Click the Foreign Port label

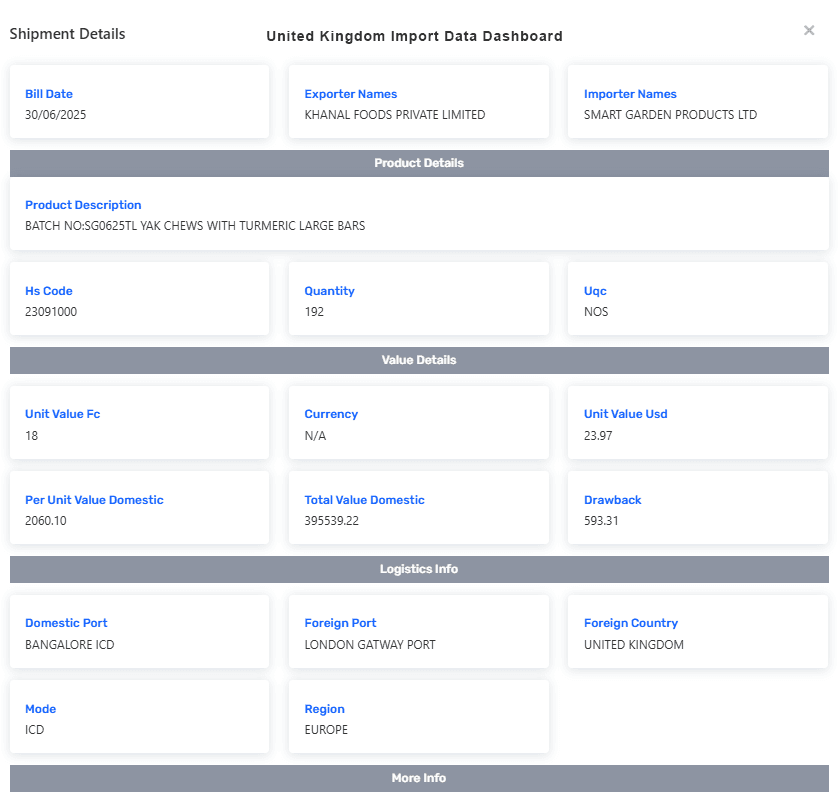tap(340, 623)
